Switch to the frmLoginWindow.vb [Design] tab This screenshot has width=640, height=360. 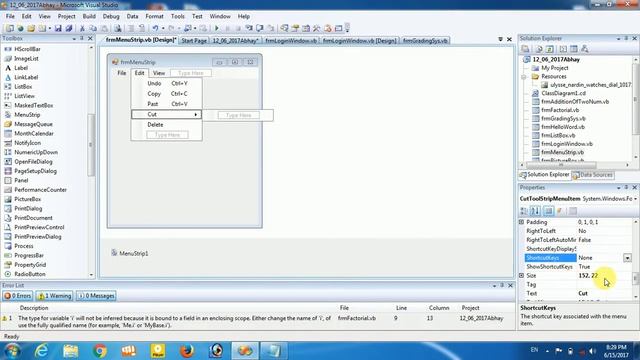pos(360,41)
